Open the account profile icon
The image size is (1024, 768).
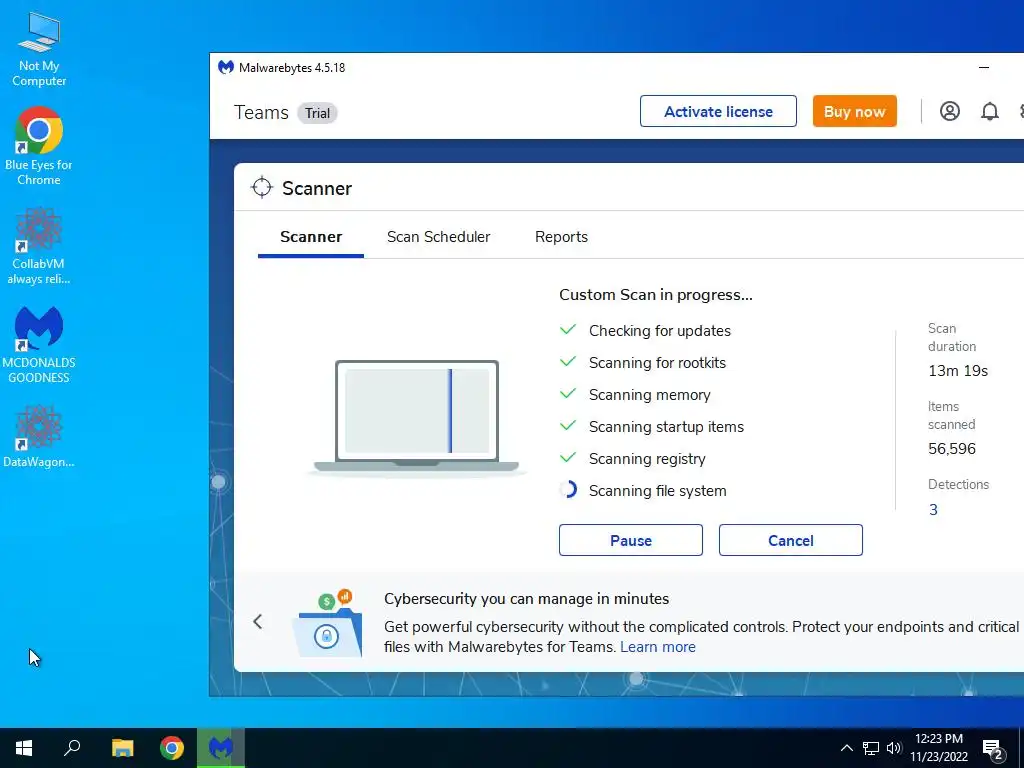click(x=950, y=111)
